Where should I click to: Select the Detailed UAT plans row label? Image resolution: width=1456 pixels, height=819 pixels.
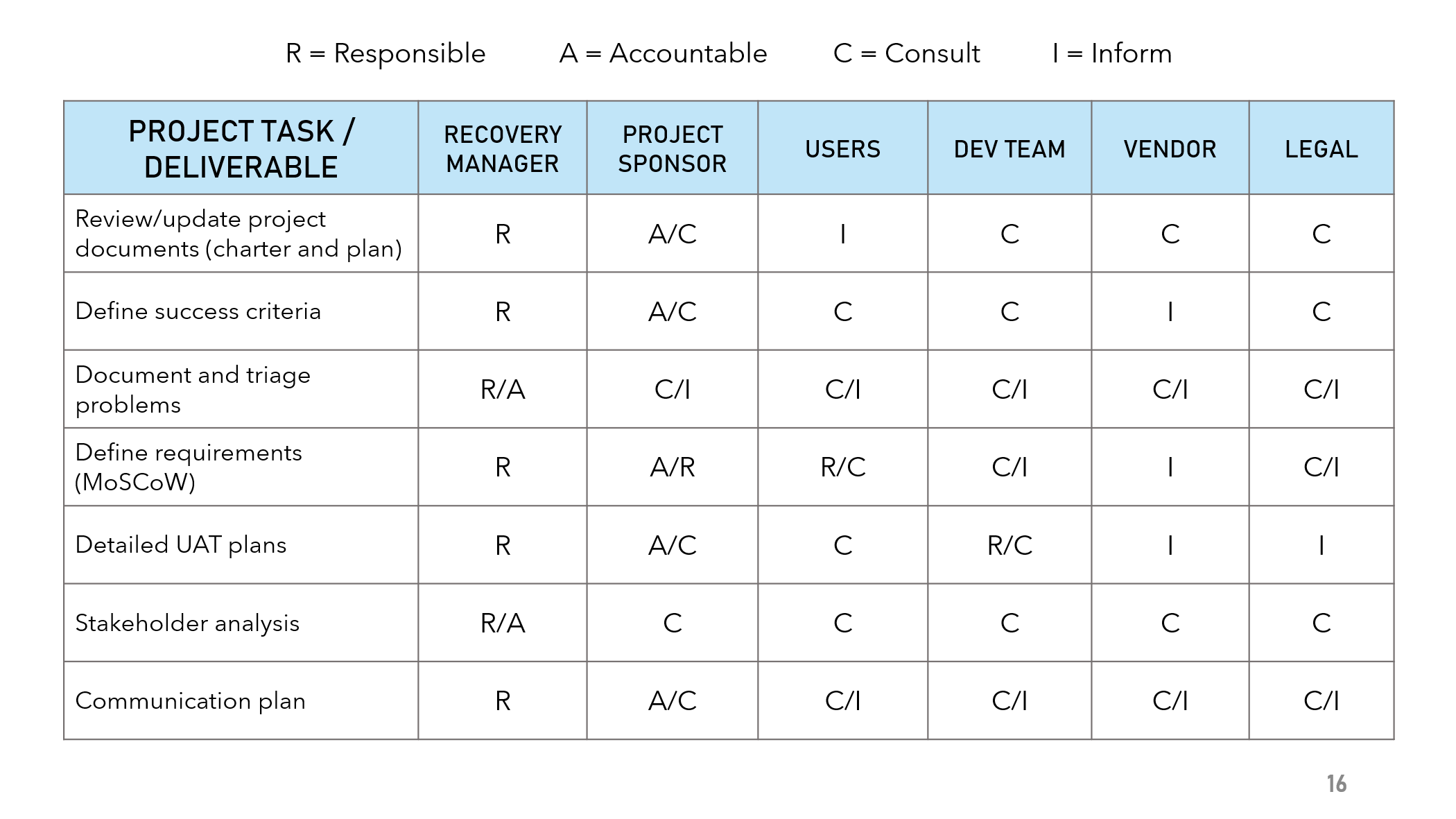point(241,545)
